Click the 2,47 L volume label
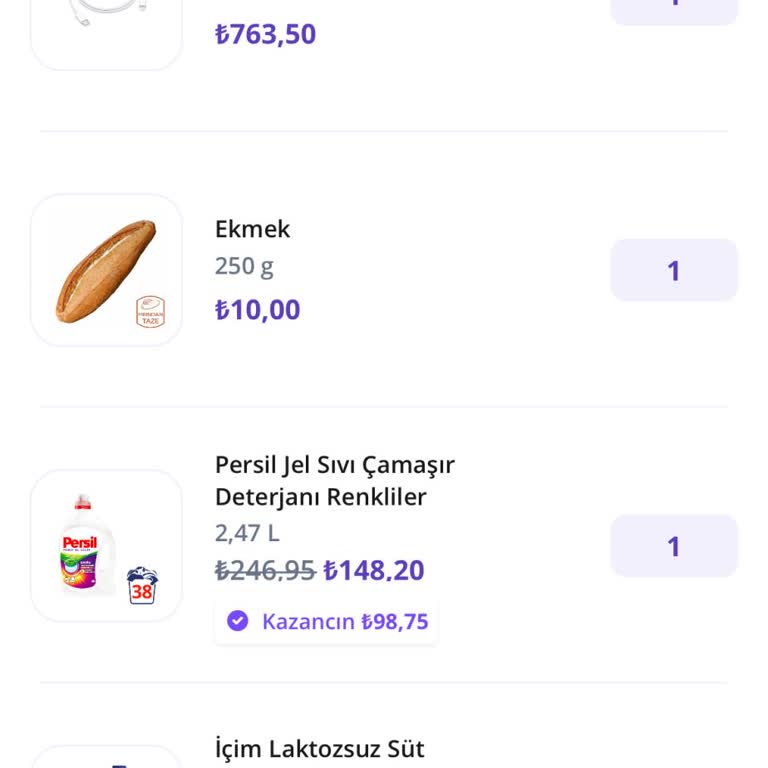Image resolution: width=768 pixels, height=768 pixels. (247, 533)
